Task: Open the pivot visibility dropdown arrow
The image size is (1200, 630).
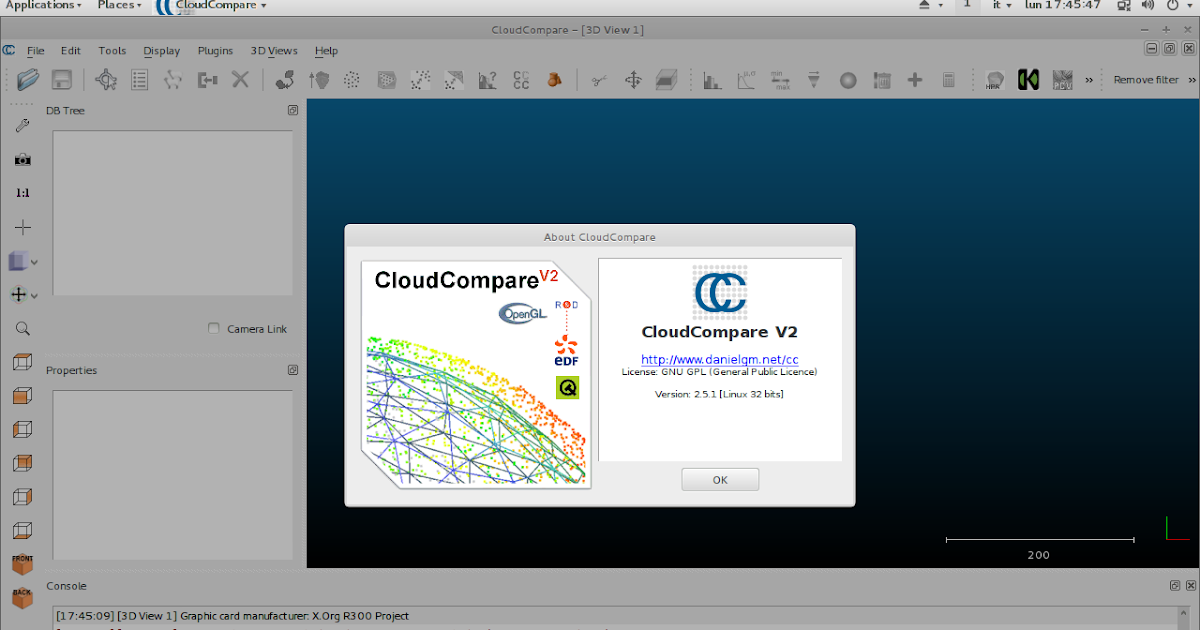Action: 35,296
